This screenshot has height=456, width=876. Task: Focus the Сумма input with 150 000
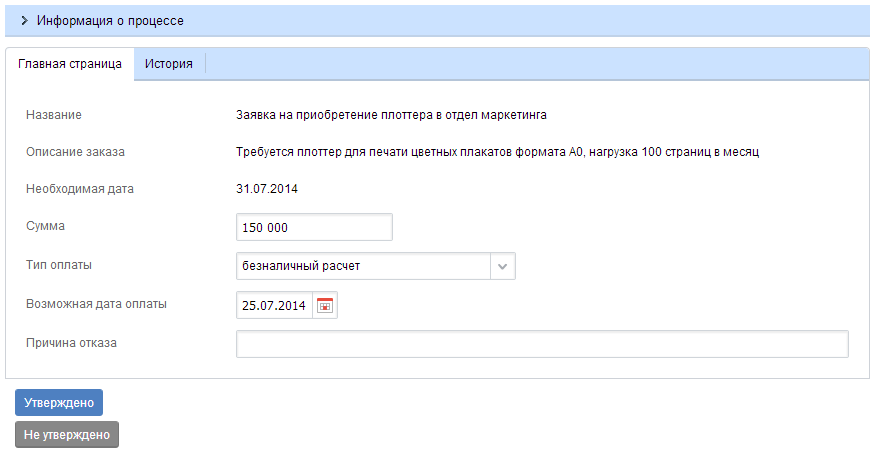[314, 228]
